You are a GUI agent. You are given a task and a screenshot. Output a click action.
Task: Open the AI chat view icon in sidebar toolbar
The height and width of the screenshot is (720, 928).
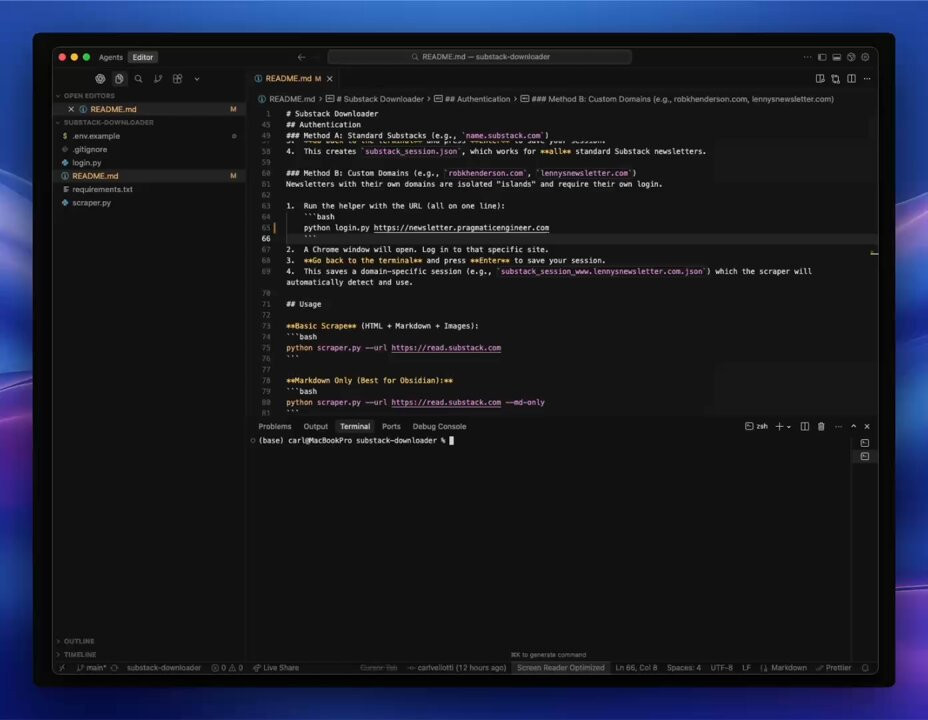pyautogui.click(x=100, y=79)
